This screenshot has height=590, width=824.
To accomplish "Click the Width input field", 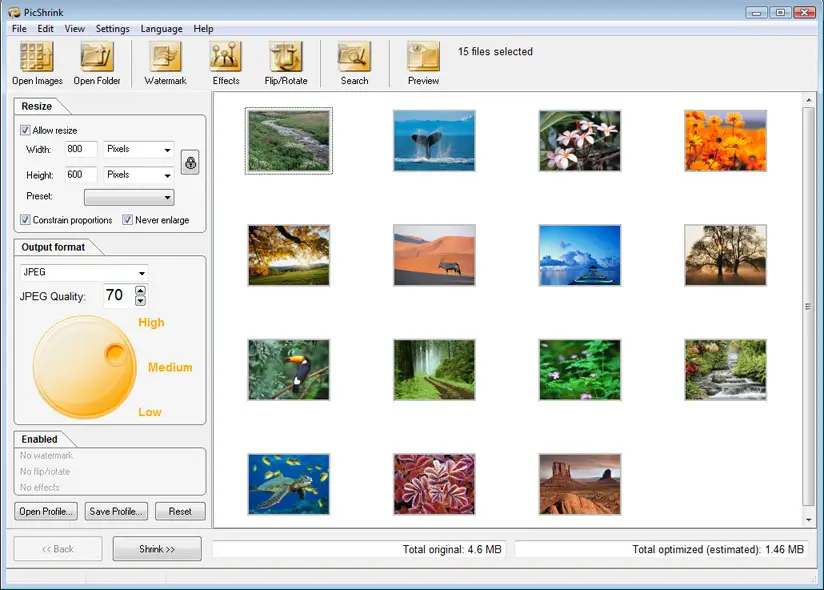I will [81, 149].
